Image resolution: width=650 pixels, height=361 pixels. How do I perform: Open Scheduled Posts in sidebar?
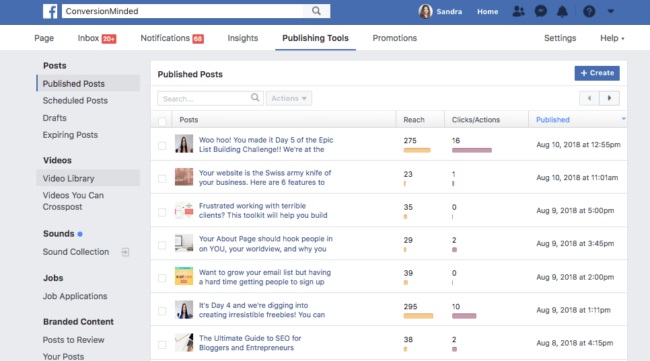75,101
